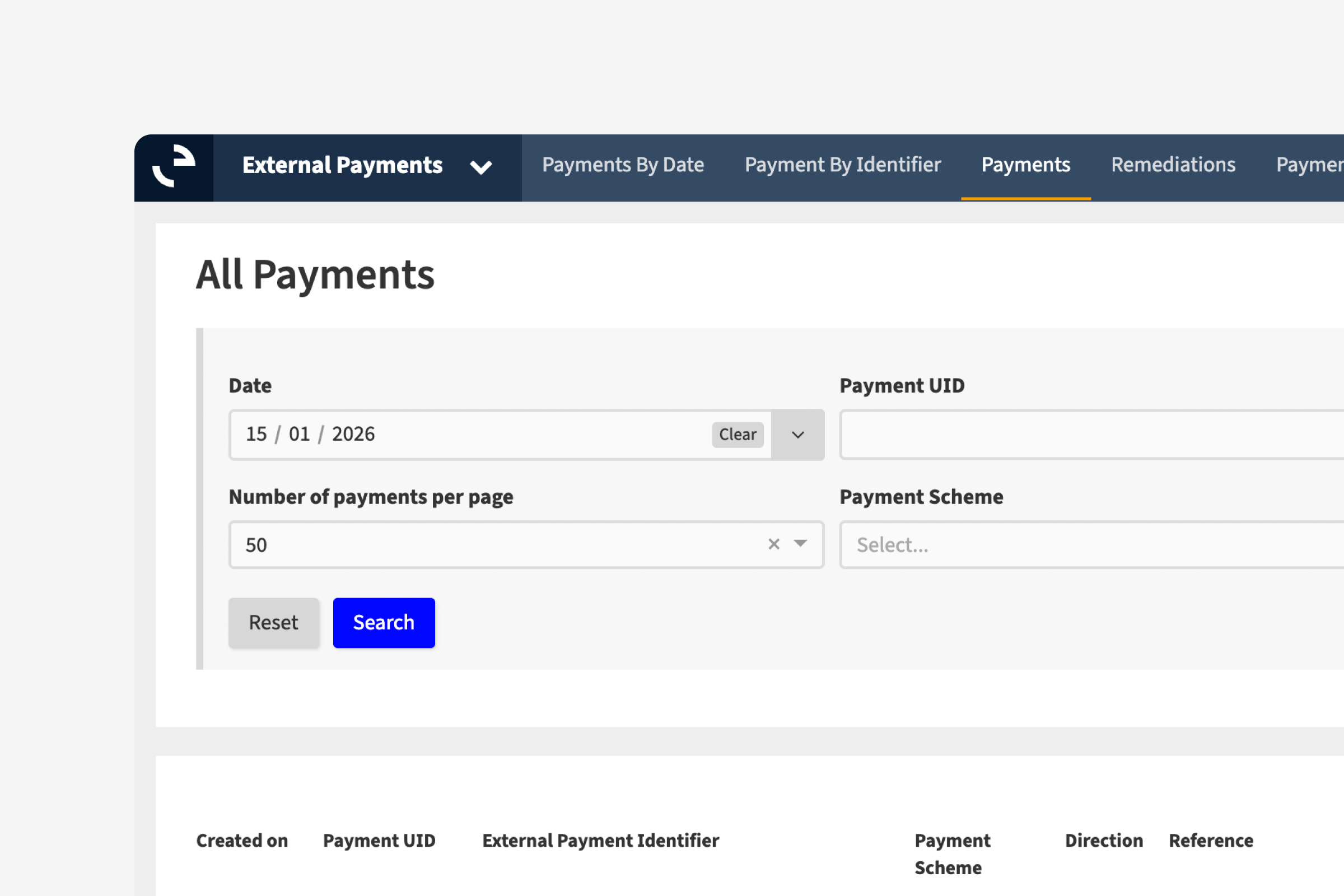Expand payments per page dropdown arrow
Image resolution: width=1344 pixels, height=896 pixels.
[800, 543]
